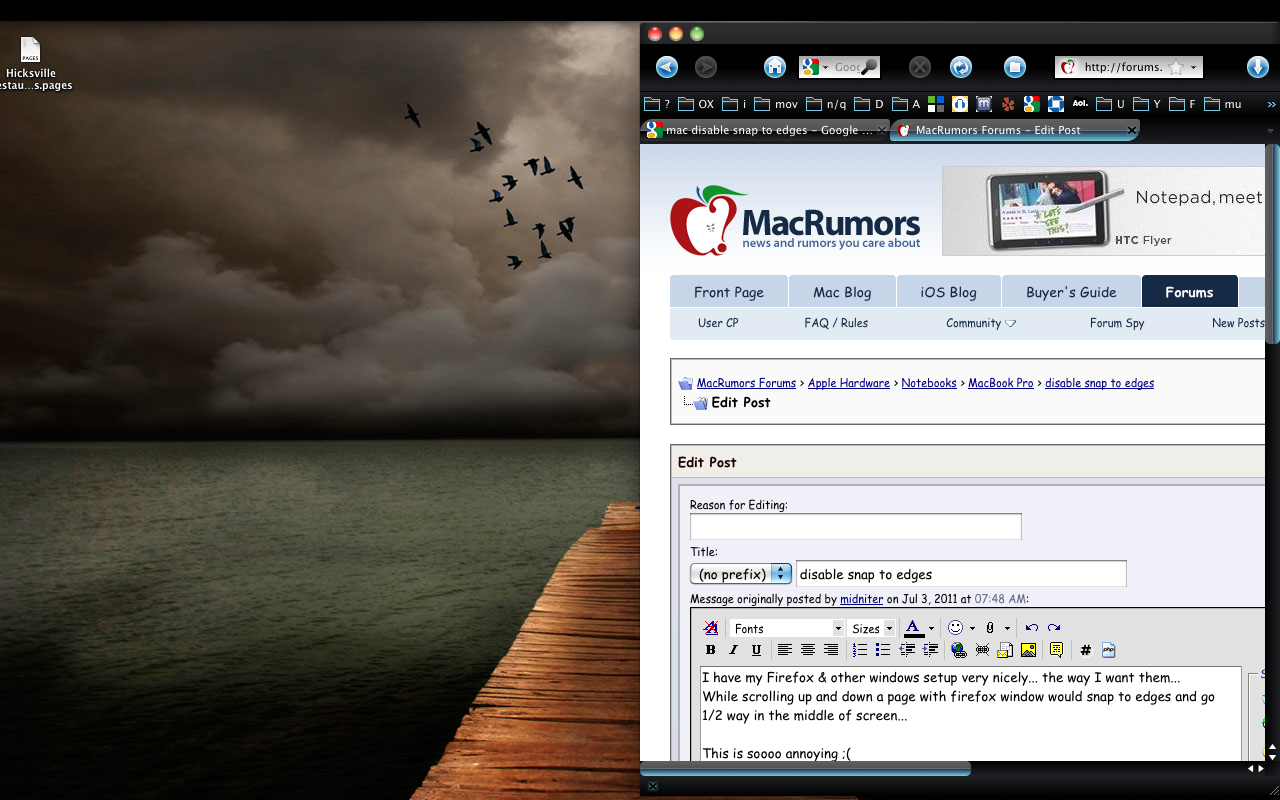This screenshot has height=800, width=1280.
Task: Align text right in editor
Action: 831,650
